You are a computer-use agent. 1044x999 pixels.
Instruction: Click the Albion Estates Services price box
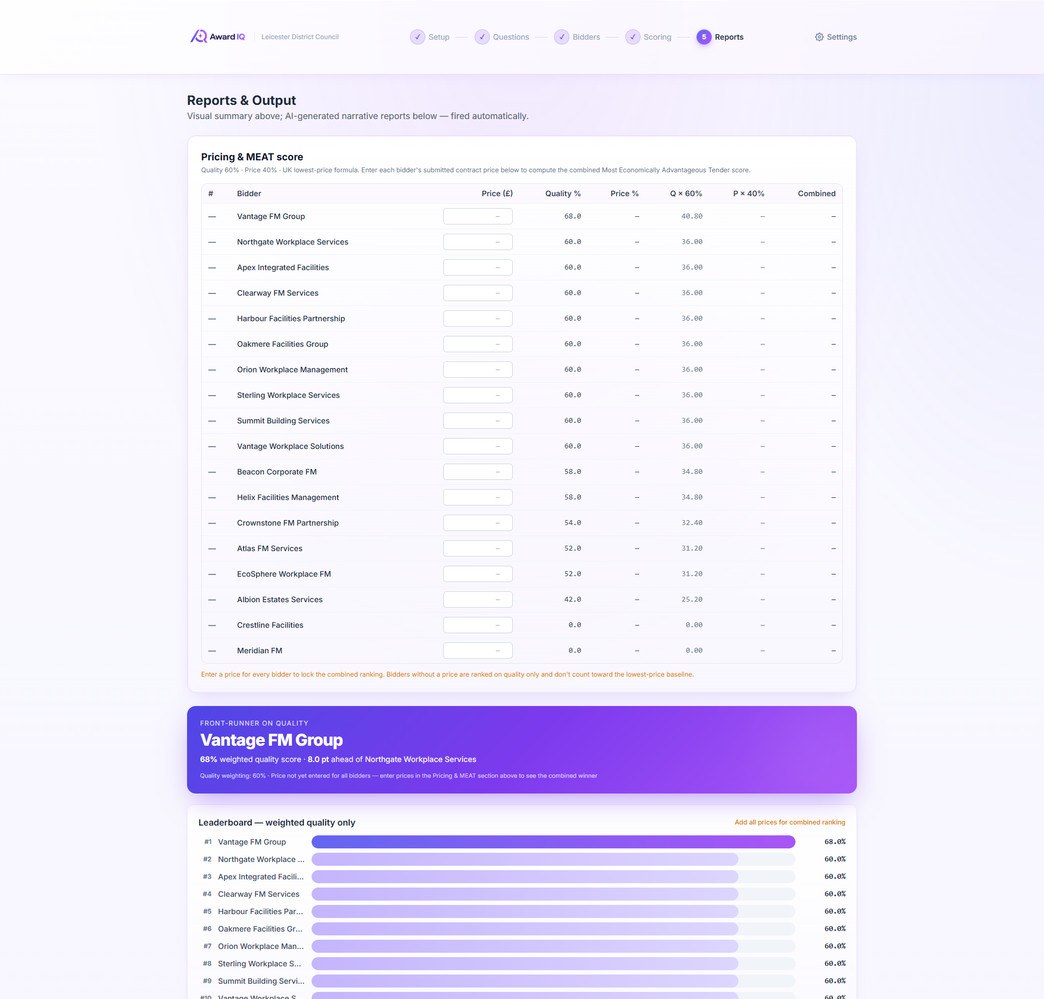tap(478, 600)
